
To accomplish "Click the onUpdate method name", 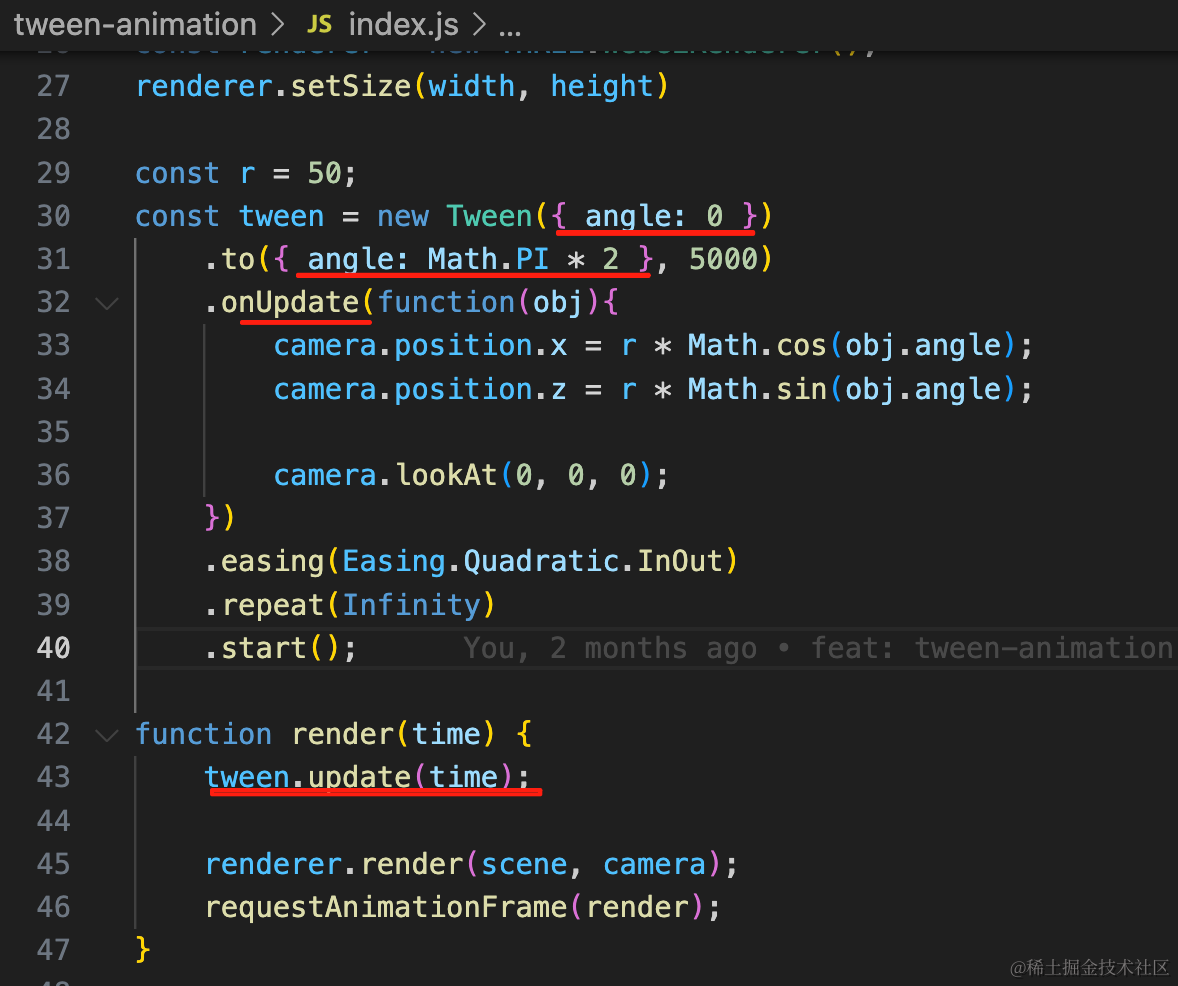I will coord(290,303).
